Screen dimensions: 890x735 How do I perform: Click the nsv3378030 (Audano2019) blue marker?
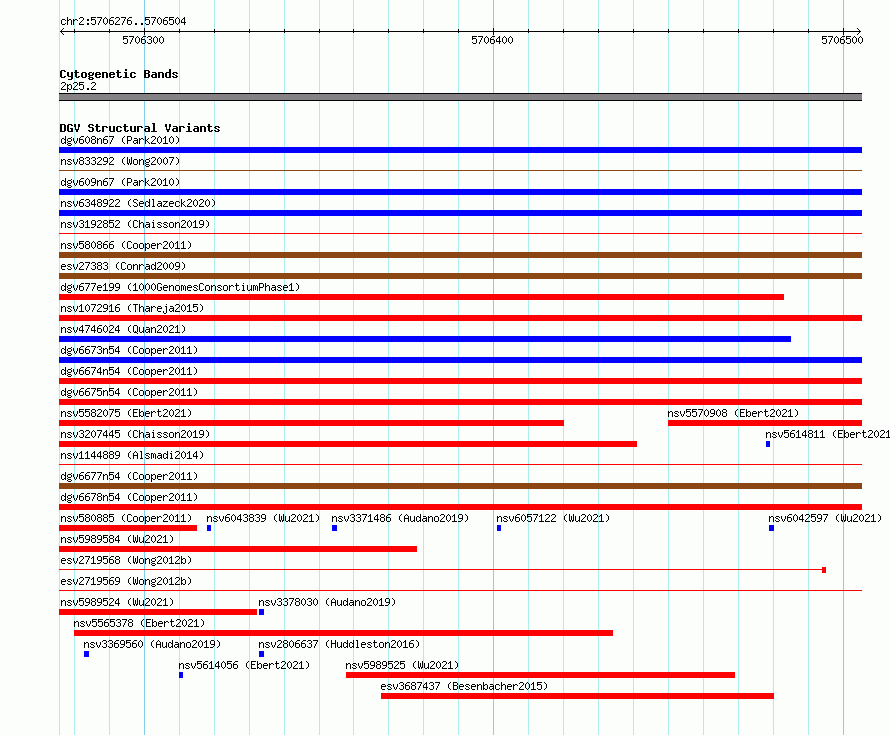tap(261, 612)
